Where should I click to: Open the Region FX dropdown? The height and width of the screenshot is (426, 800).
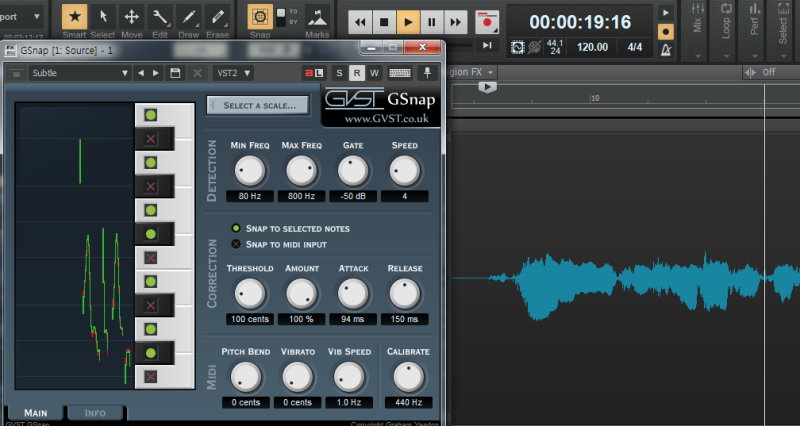tap(471, 72)
